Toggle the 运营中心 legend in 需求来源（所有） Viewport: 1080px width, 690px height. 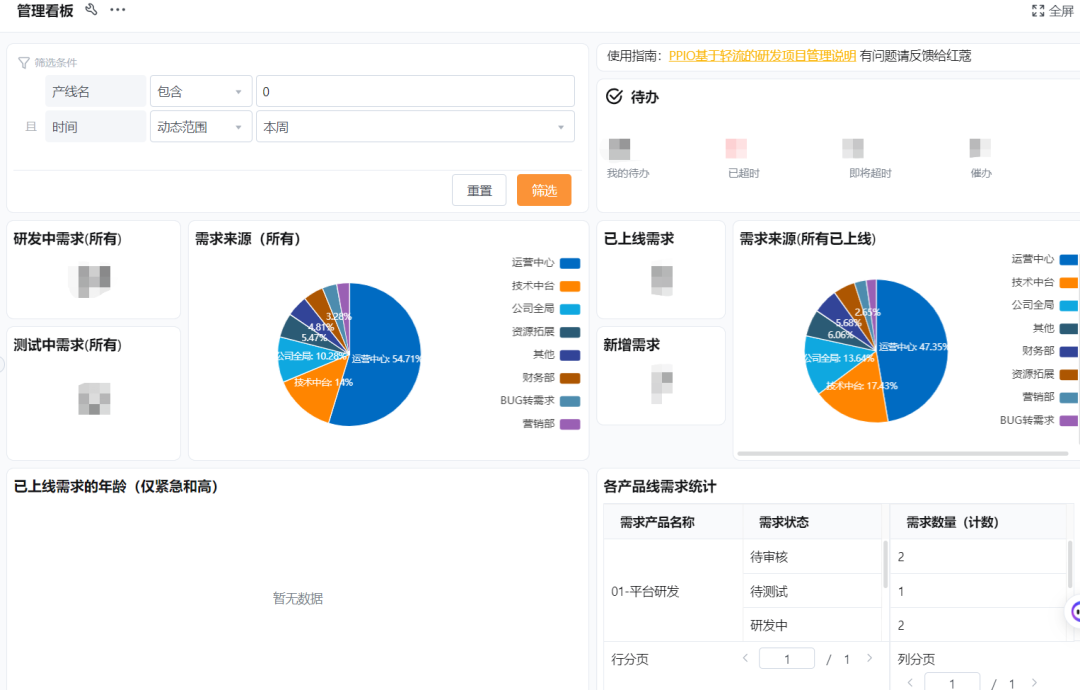[545, 263]
